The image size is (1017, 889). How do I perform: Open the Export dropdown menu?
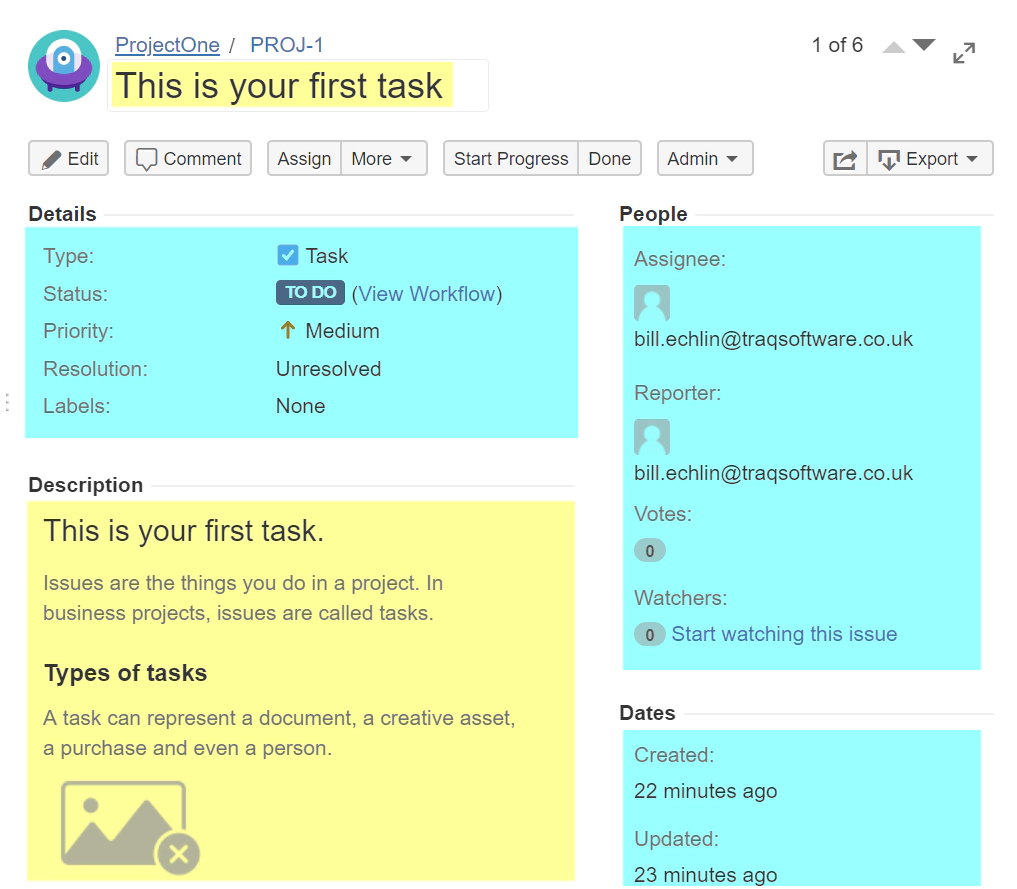click(930, 159)
